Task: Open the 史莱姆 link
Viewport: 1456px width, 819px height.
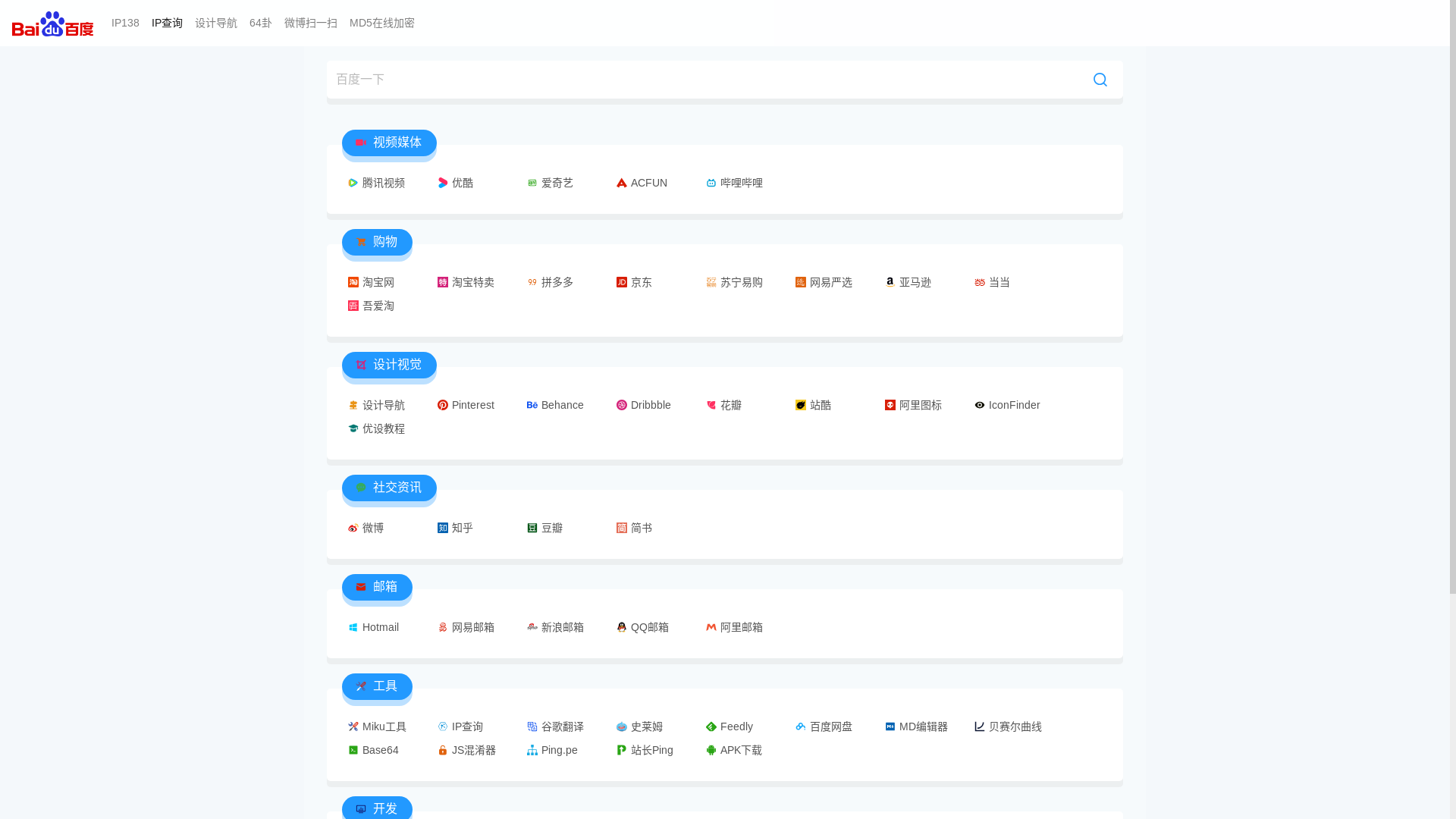Action: [x=639, y=726]
